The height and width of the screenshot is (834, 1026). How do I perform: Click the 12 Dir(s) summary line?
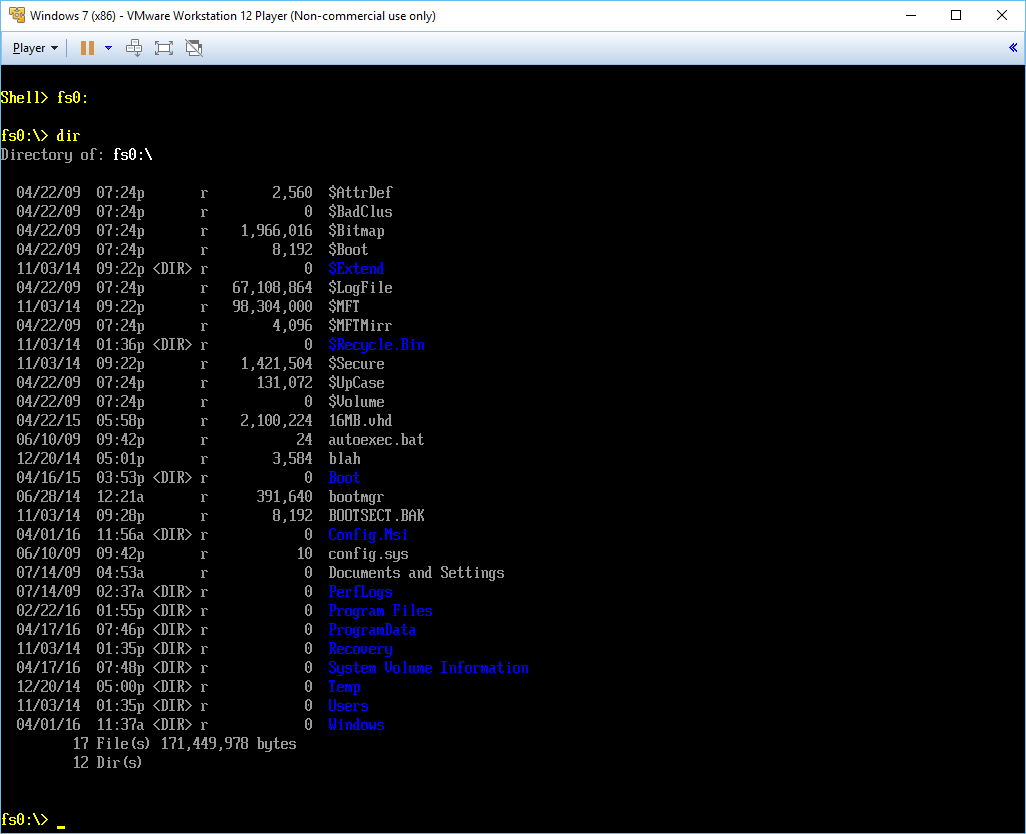click(107, 762)
